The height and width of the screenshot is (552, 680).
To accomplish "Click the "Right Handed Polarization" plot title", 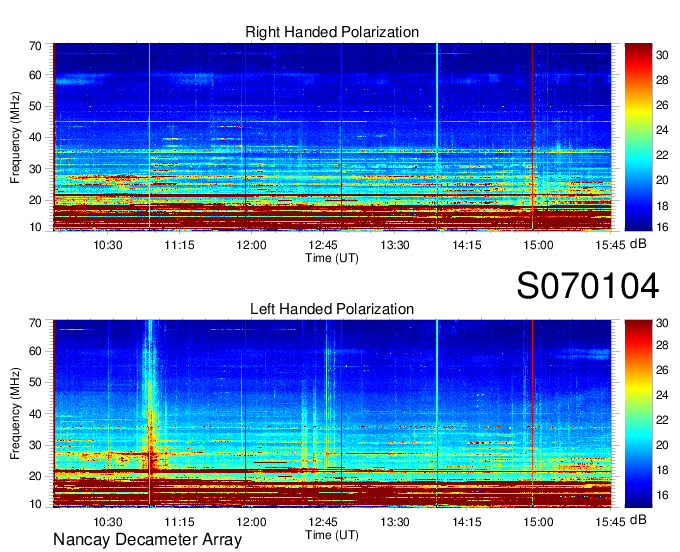I will [332, 32].
